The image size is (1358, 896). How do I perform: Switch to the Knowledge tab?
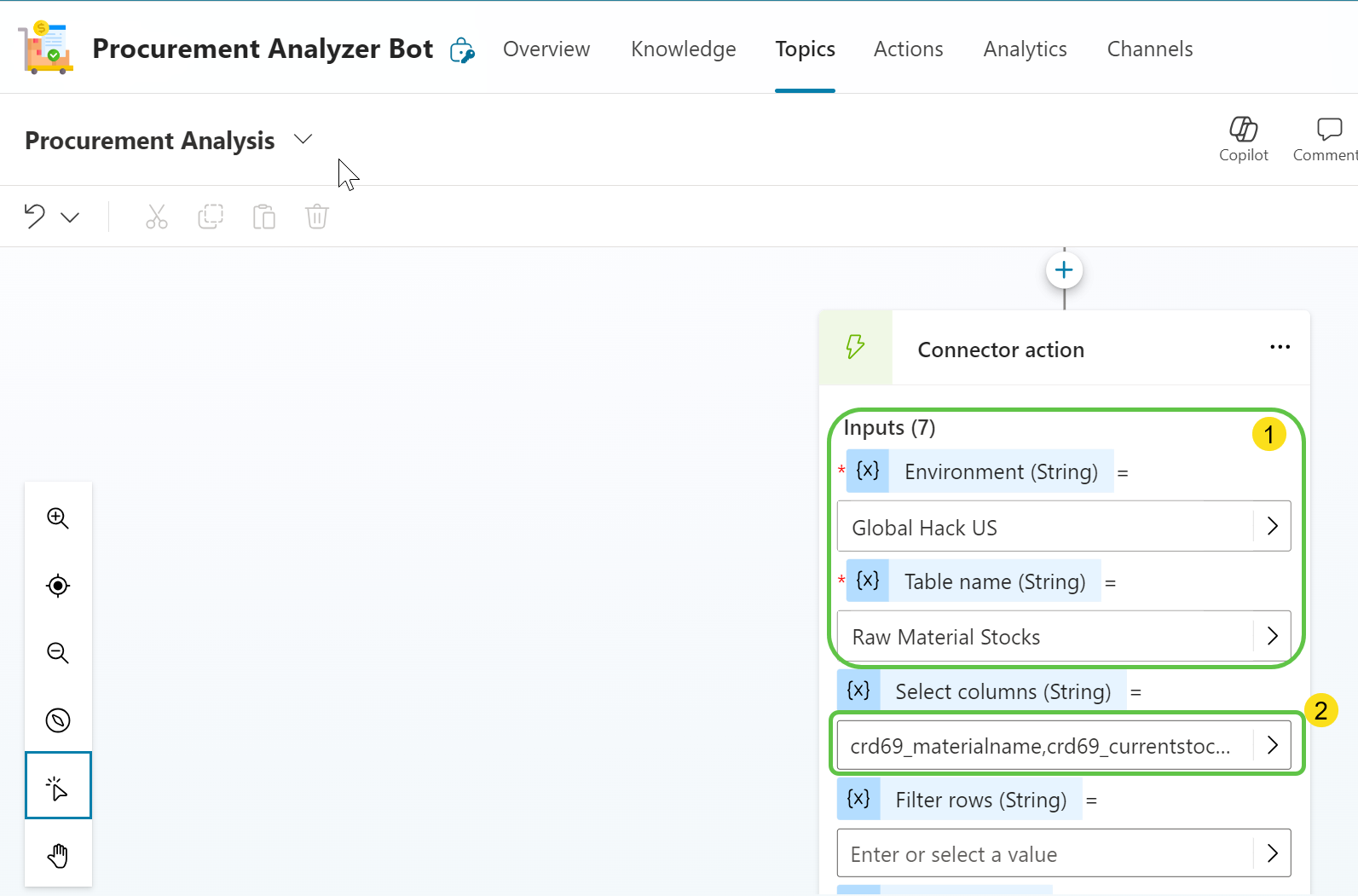[x=683, y=49]
